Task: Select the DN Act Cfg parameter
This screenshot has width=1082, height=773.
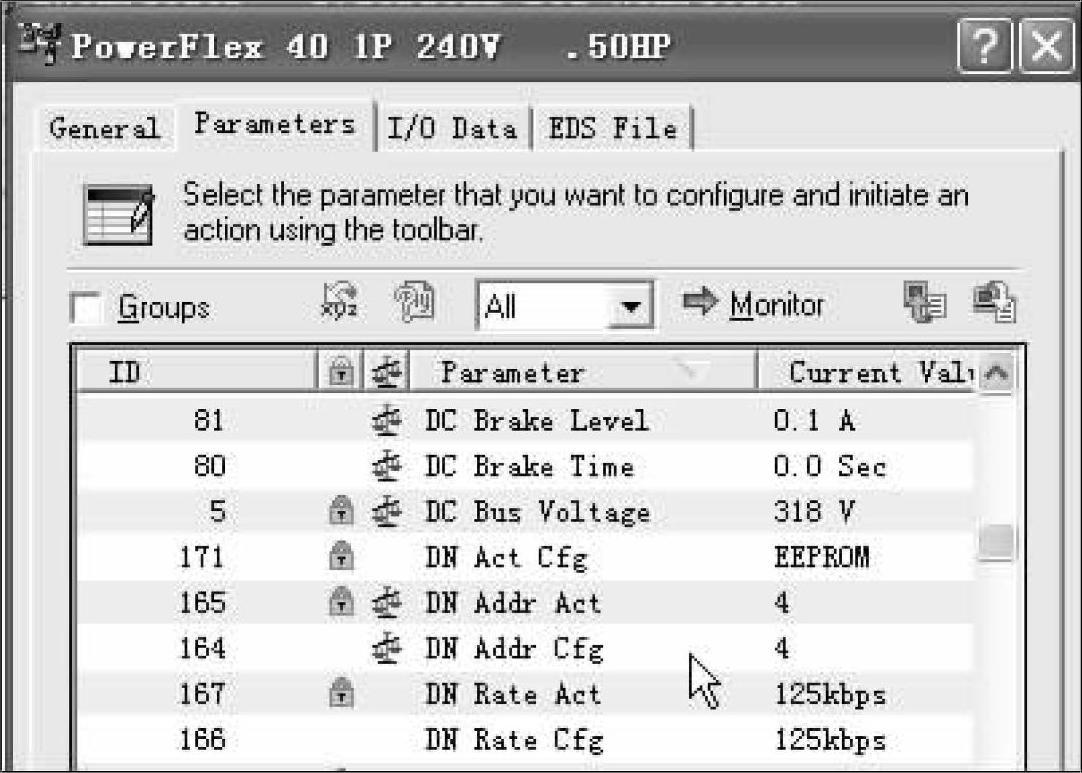Action: 506,558
